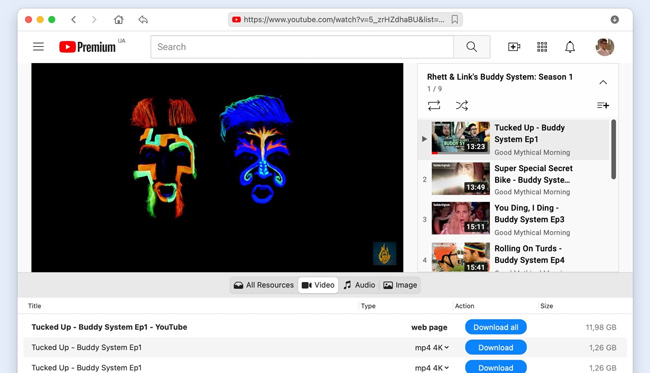This screenshot has height=373, width=650.
Task: Click the 11,98 GB size value
Action: (x=601, y=327)
